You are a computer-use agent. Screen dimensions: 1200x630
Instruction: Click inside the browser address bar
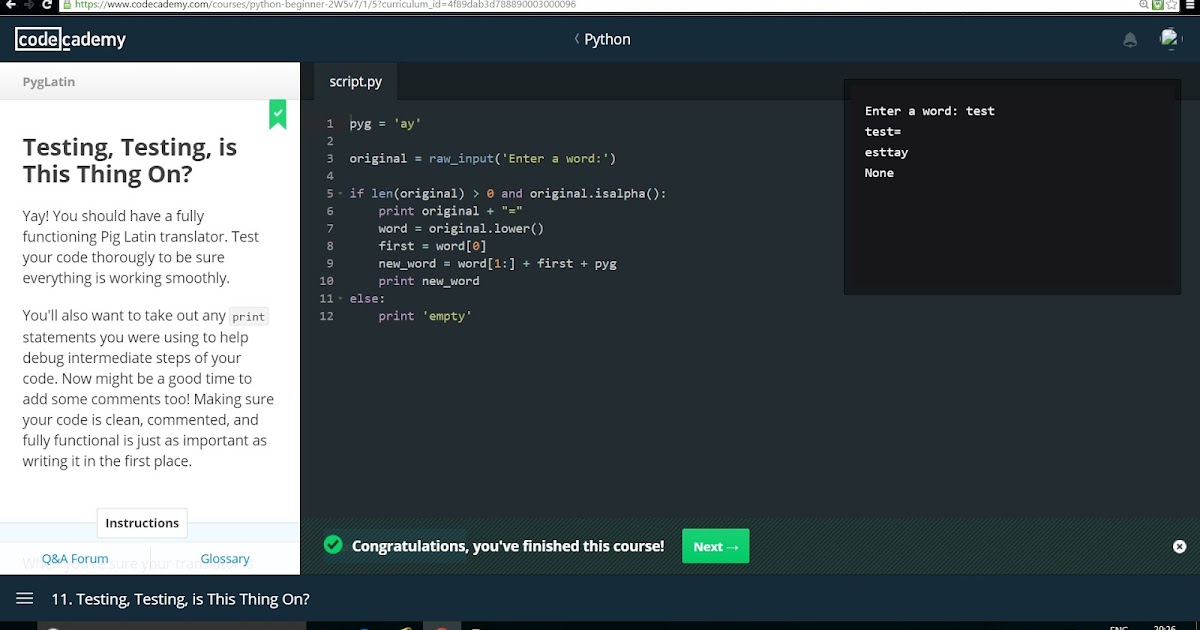pyautogui.click(x=400, y=5)
